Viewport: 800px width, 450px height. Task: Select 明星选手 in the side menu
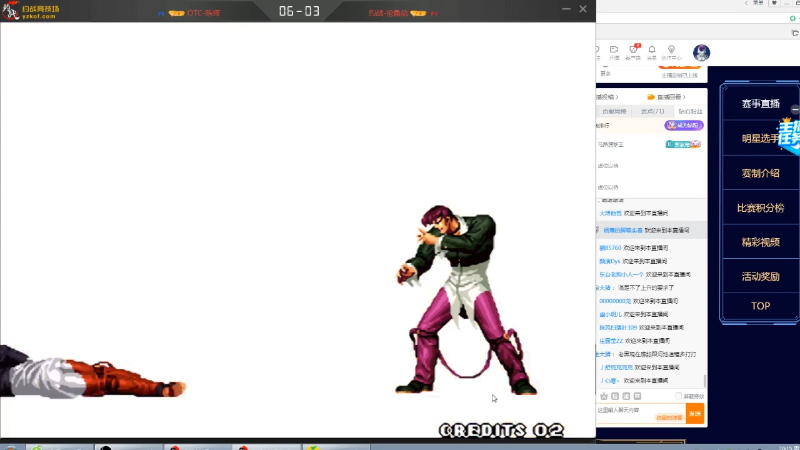(760, 139)
